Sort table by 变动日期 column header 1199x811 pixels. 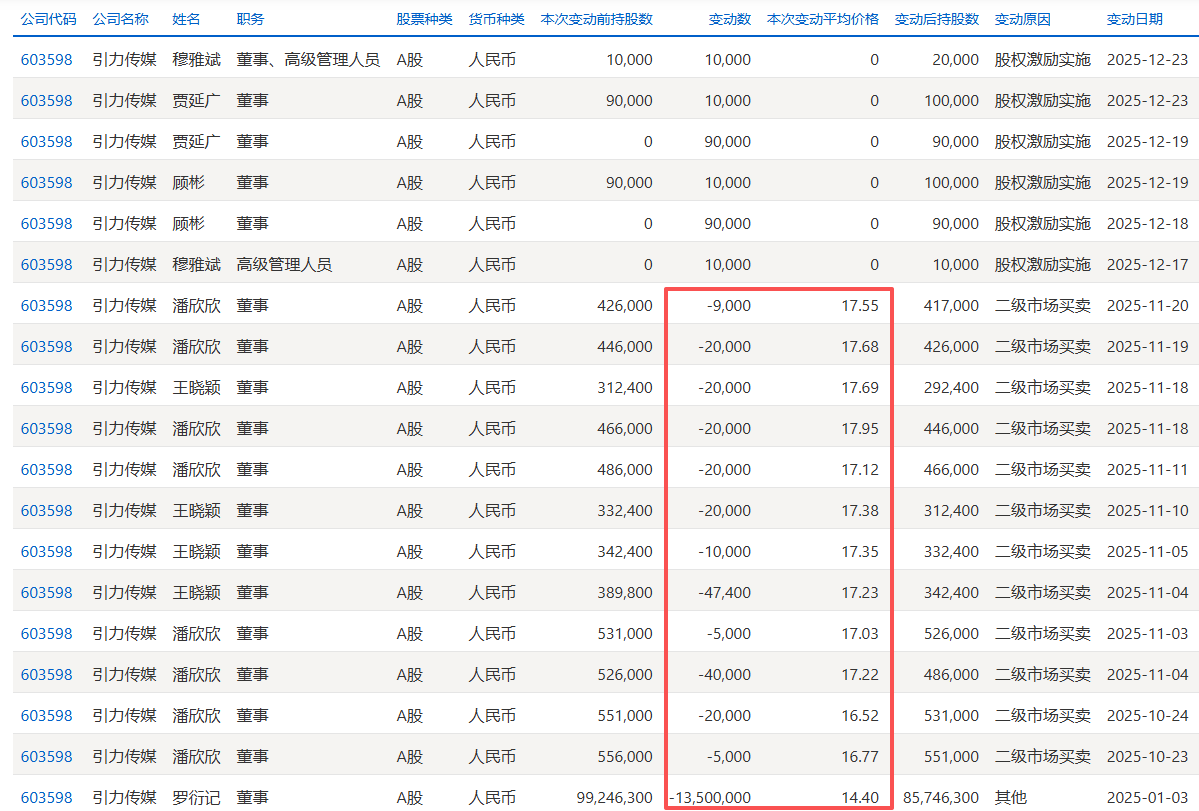coord(1135,17)
